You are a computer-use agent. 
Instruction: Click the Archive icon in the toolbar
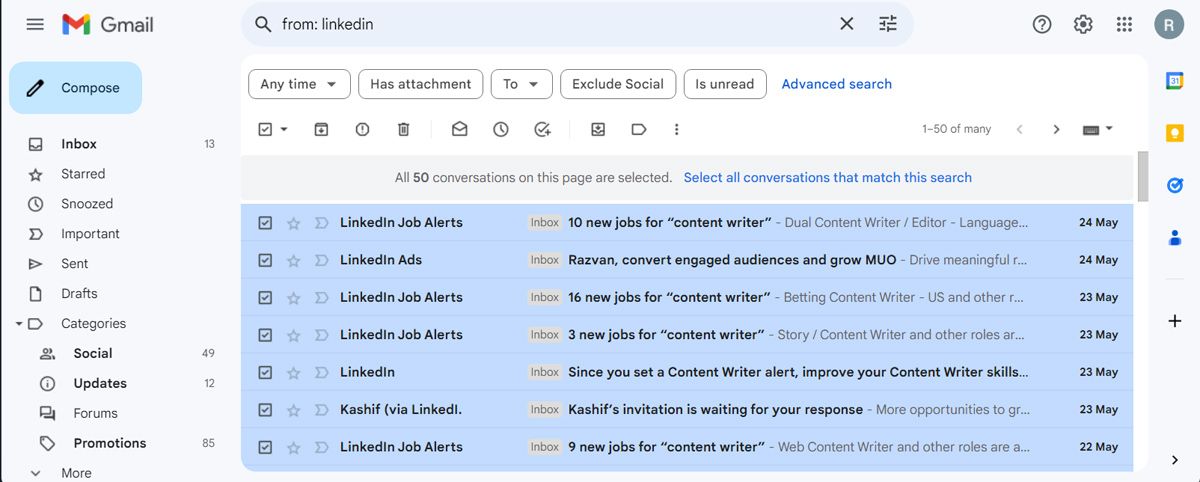(321, 129)
